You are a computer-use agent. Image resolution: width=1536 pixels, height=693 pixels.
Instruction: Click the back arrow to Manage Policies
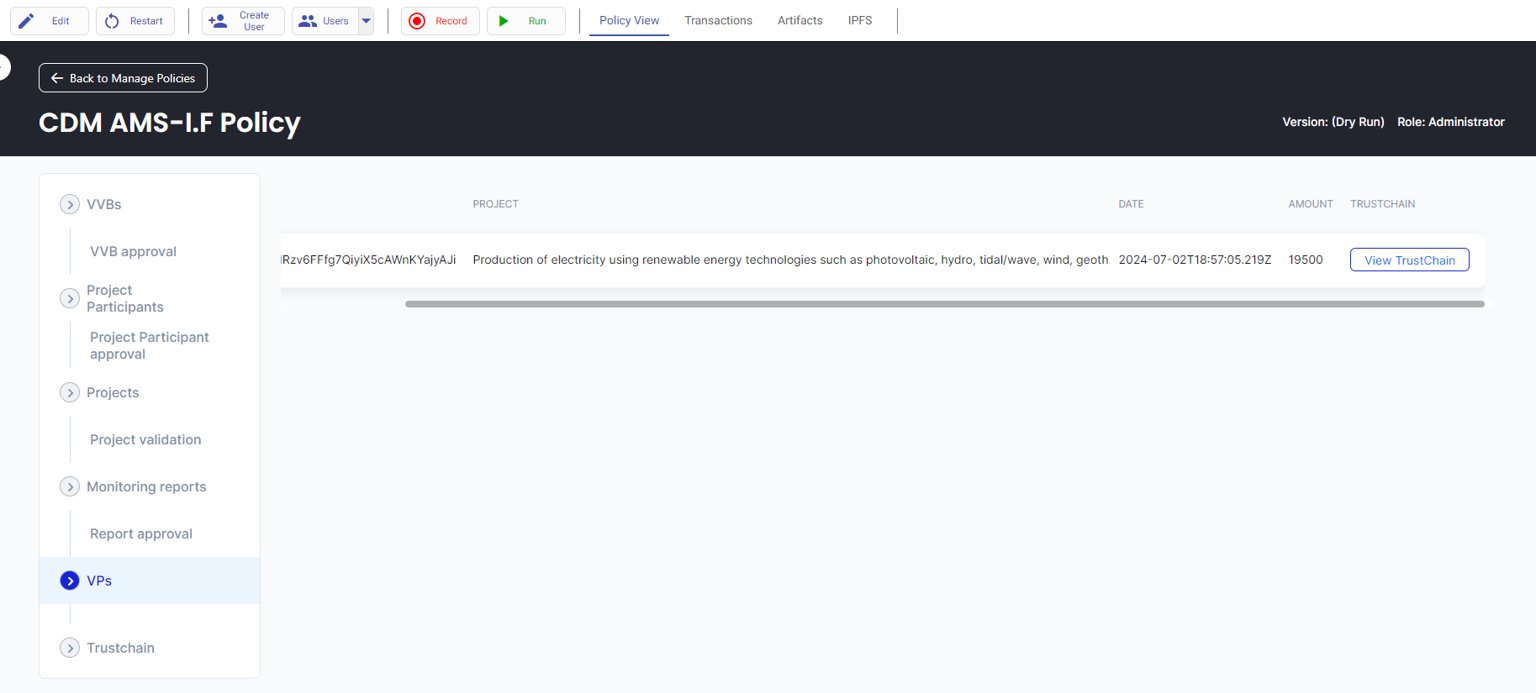pyautogui.click(x=57, y=78)
